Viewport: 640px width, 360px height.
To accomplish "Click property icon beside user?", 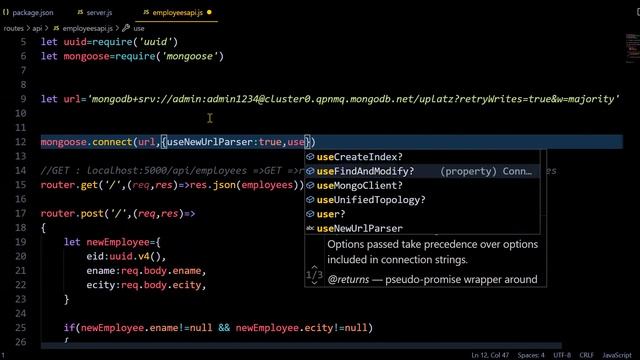I will click(310, 214).
